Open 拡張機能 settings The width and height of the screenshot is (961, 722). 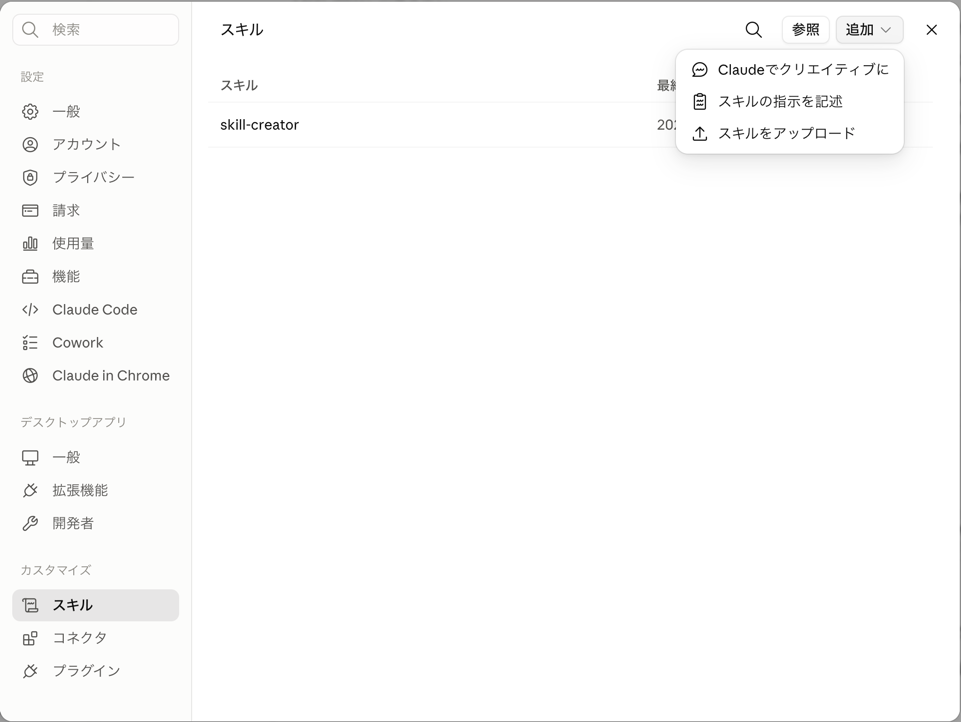[x=96, y=490]
